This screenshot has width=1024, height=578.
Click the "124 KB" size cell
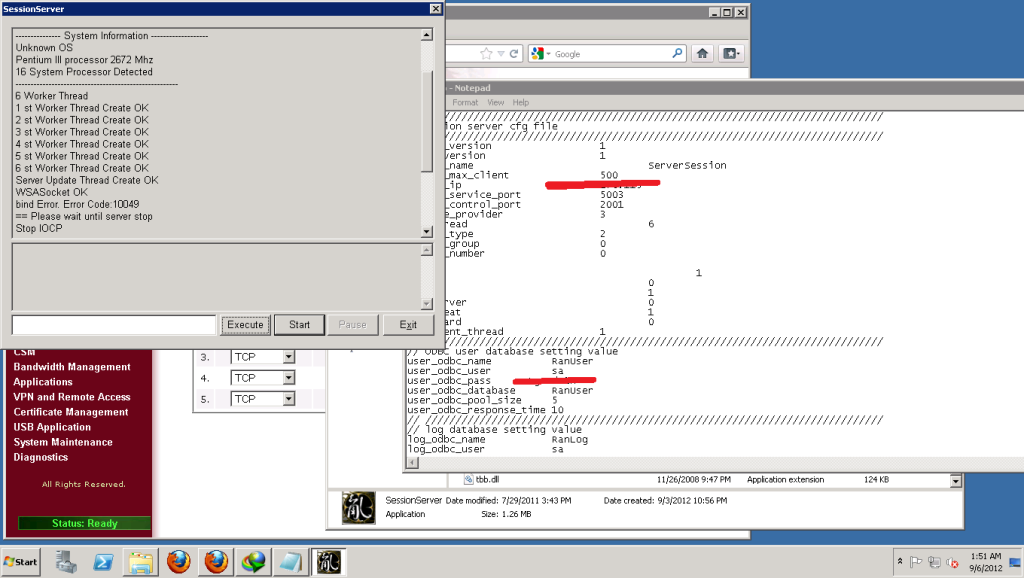[x=876, y=479]
